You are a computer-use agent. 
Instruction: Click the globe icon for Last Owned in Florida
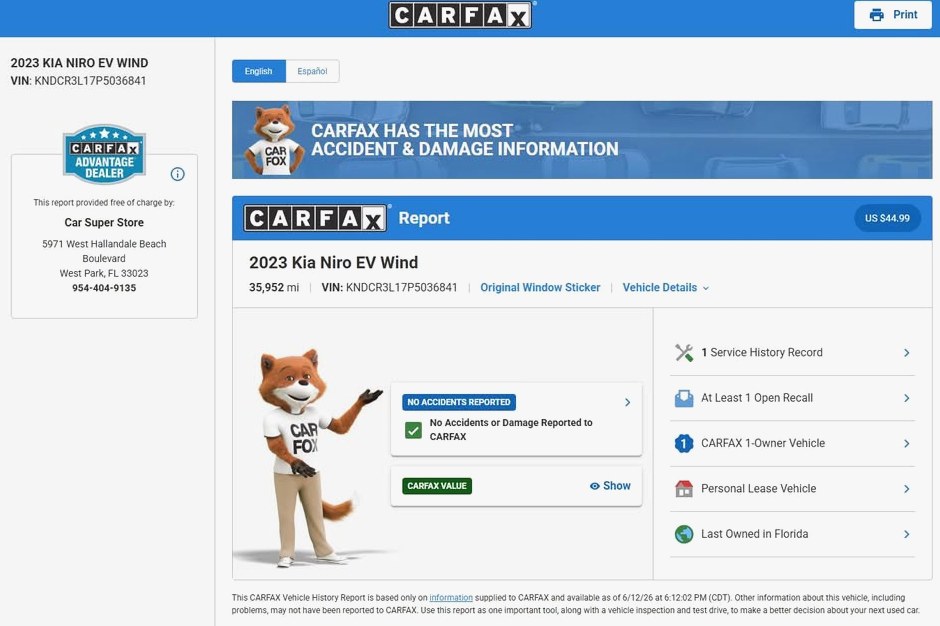(x=684, y=534)
